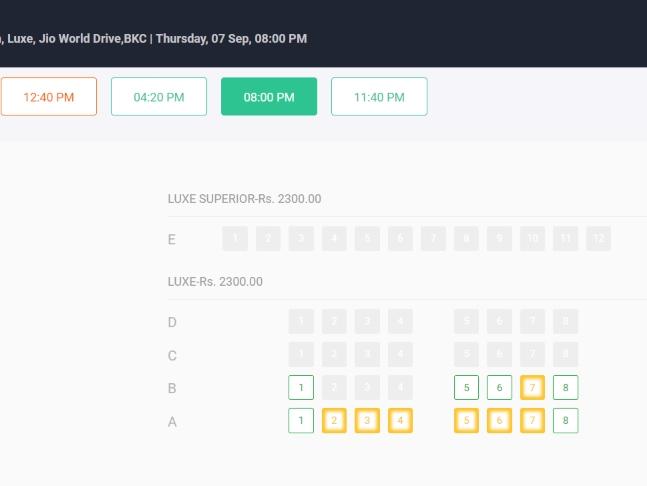Deselect highlighted seat A5
647x486 pixels.
pyautogui.click(x=466, y=420)
